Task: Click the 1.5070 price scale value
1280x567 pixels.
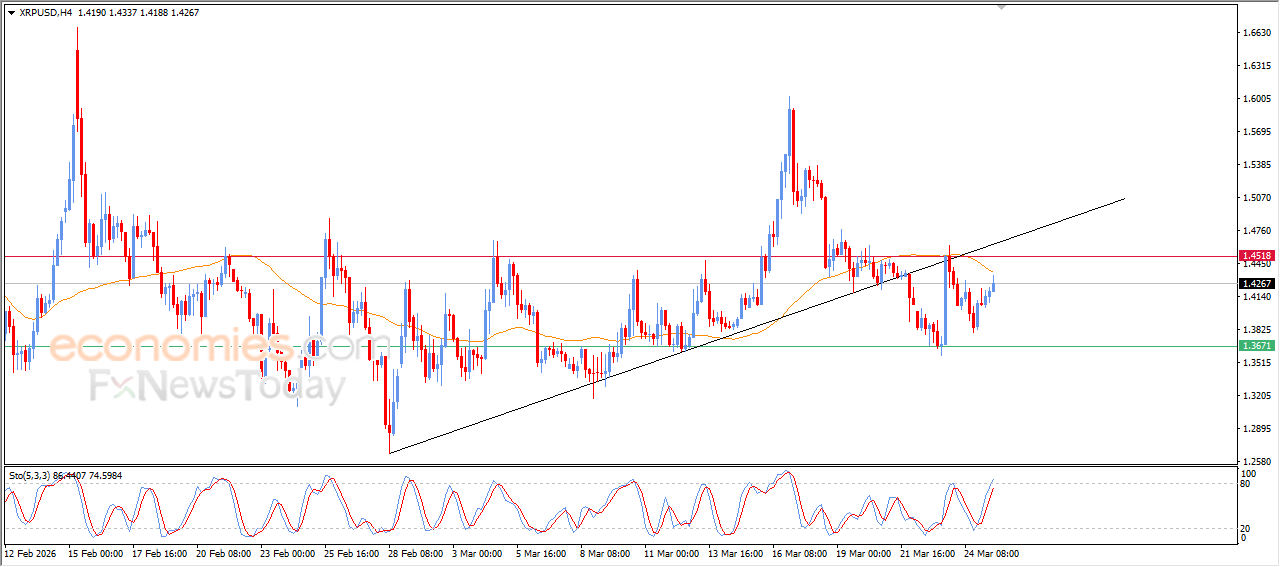Action: (x=1256, y=198)
